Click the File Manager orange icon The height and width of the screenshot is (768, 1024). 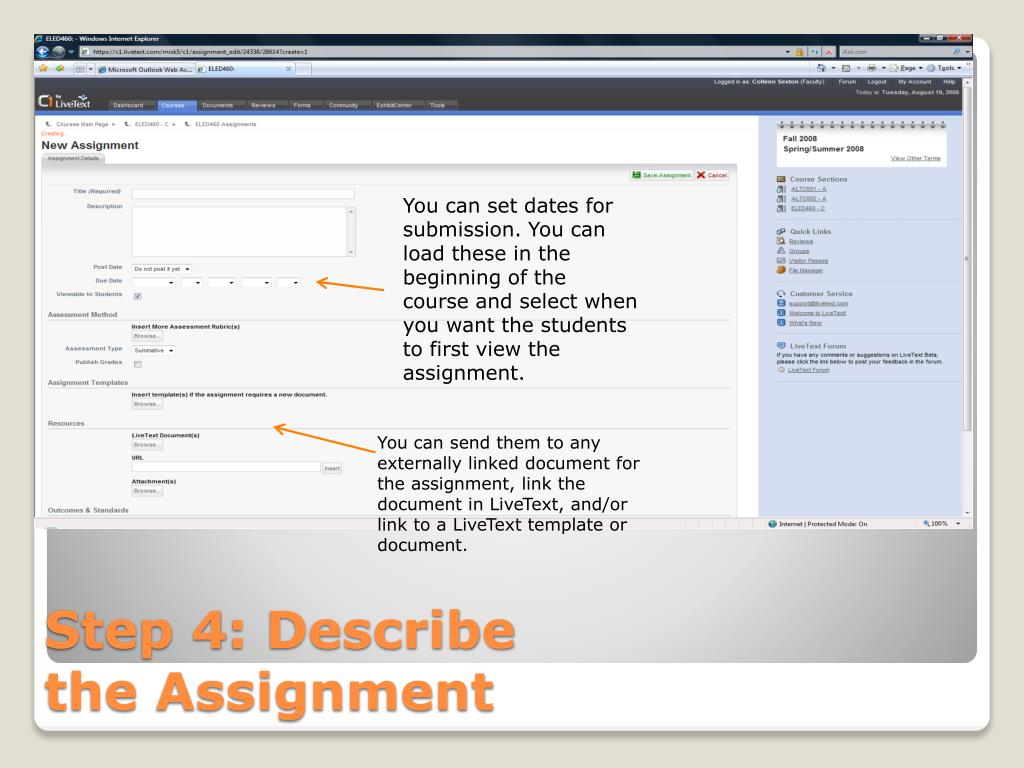[781, 270]
